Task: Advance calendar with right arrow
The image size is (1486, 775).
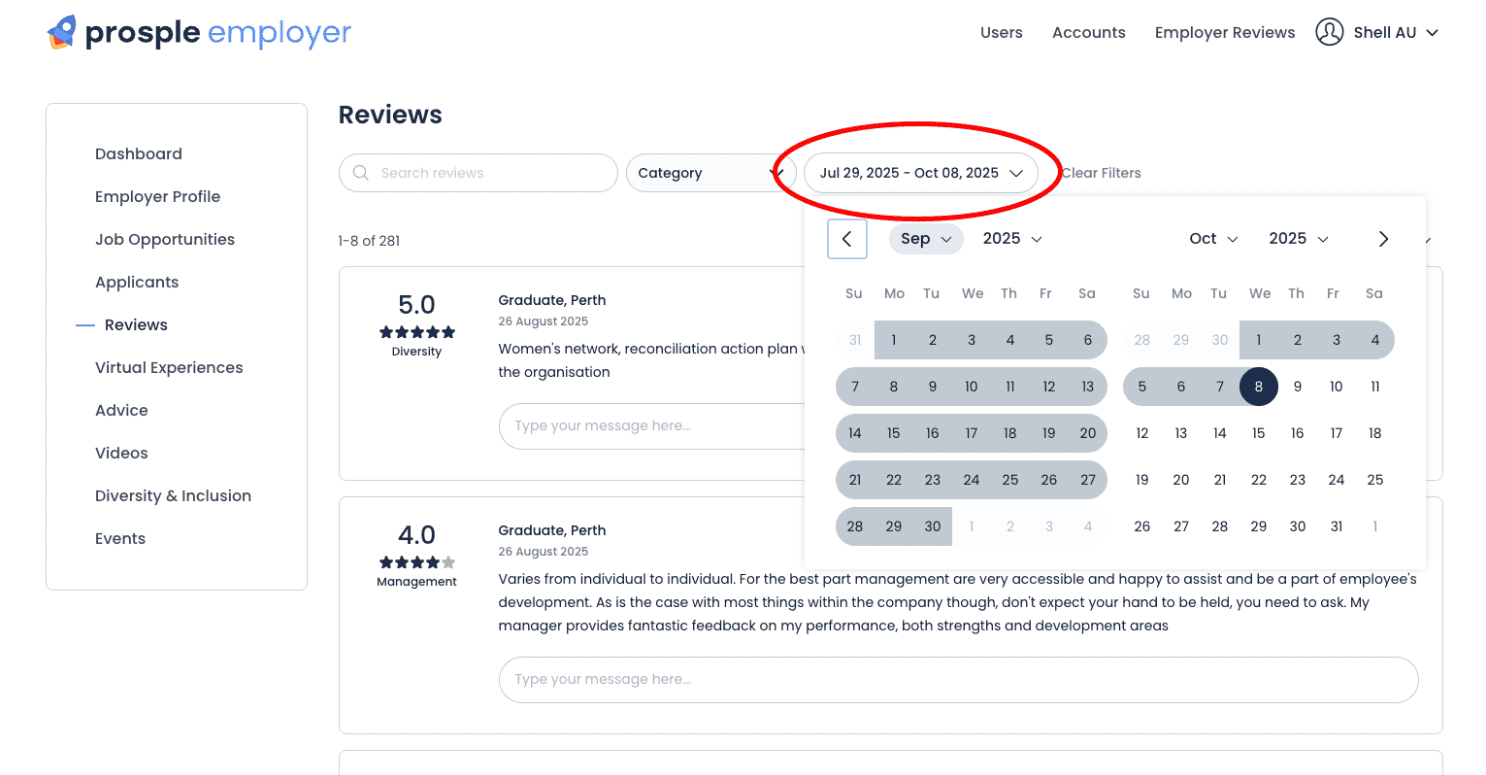Action: coord(1383,239)
